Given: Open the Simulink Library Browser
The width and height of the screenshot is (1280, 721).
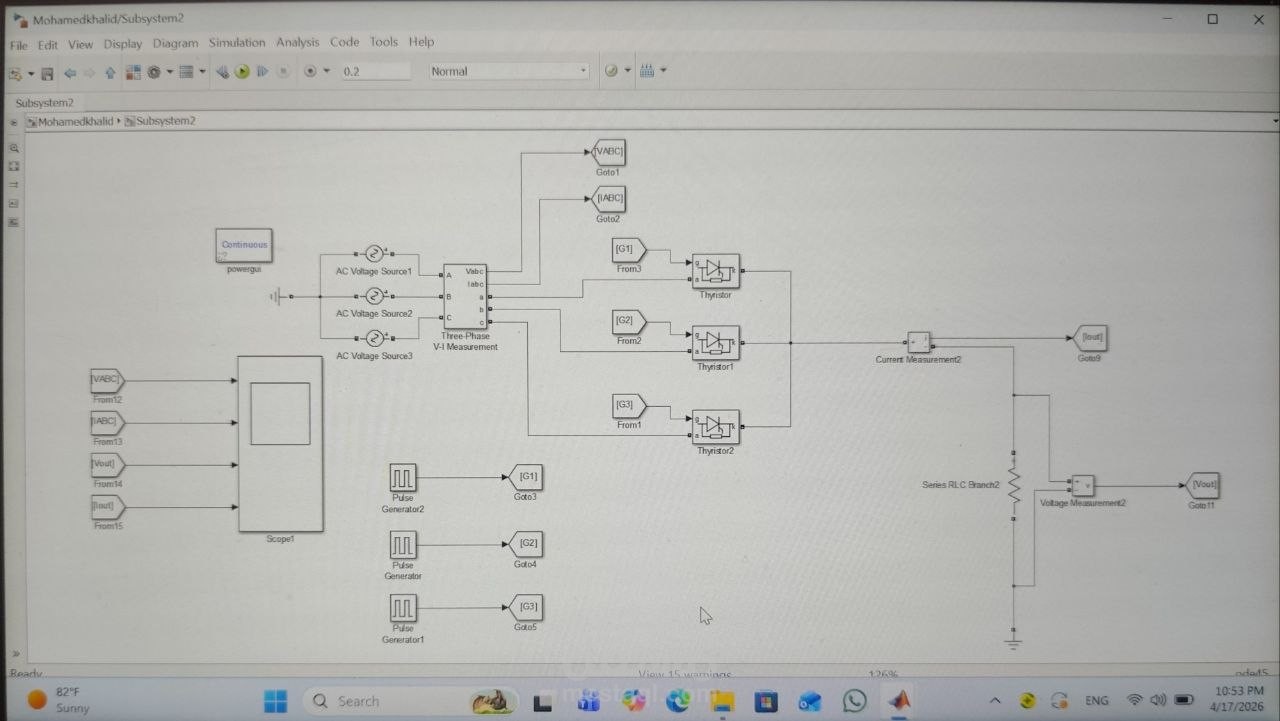Looking at the screenshot, I should click(134, 72).
